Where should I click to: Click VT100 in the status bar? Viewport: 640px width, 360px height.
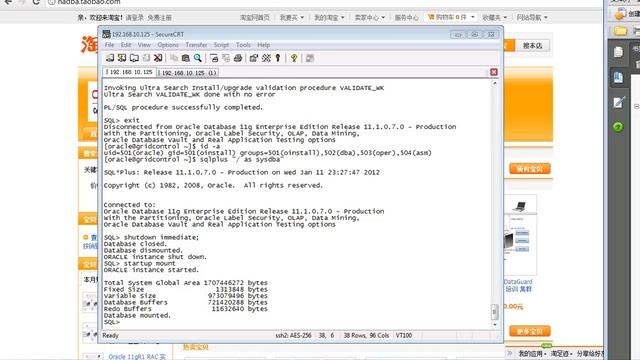404,335
